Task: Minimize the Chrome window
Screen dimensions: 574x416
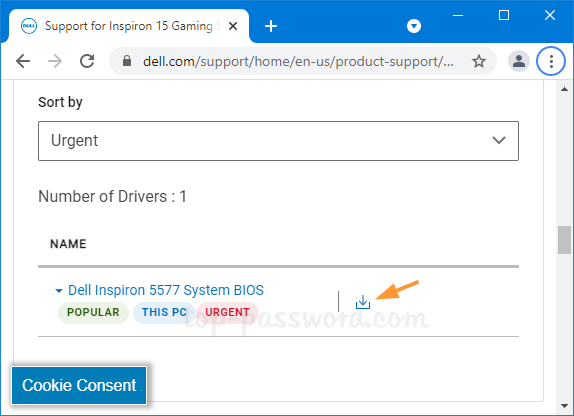Action: click(458, 15)
